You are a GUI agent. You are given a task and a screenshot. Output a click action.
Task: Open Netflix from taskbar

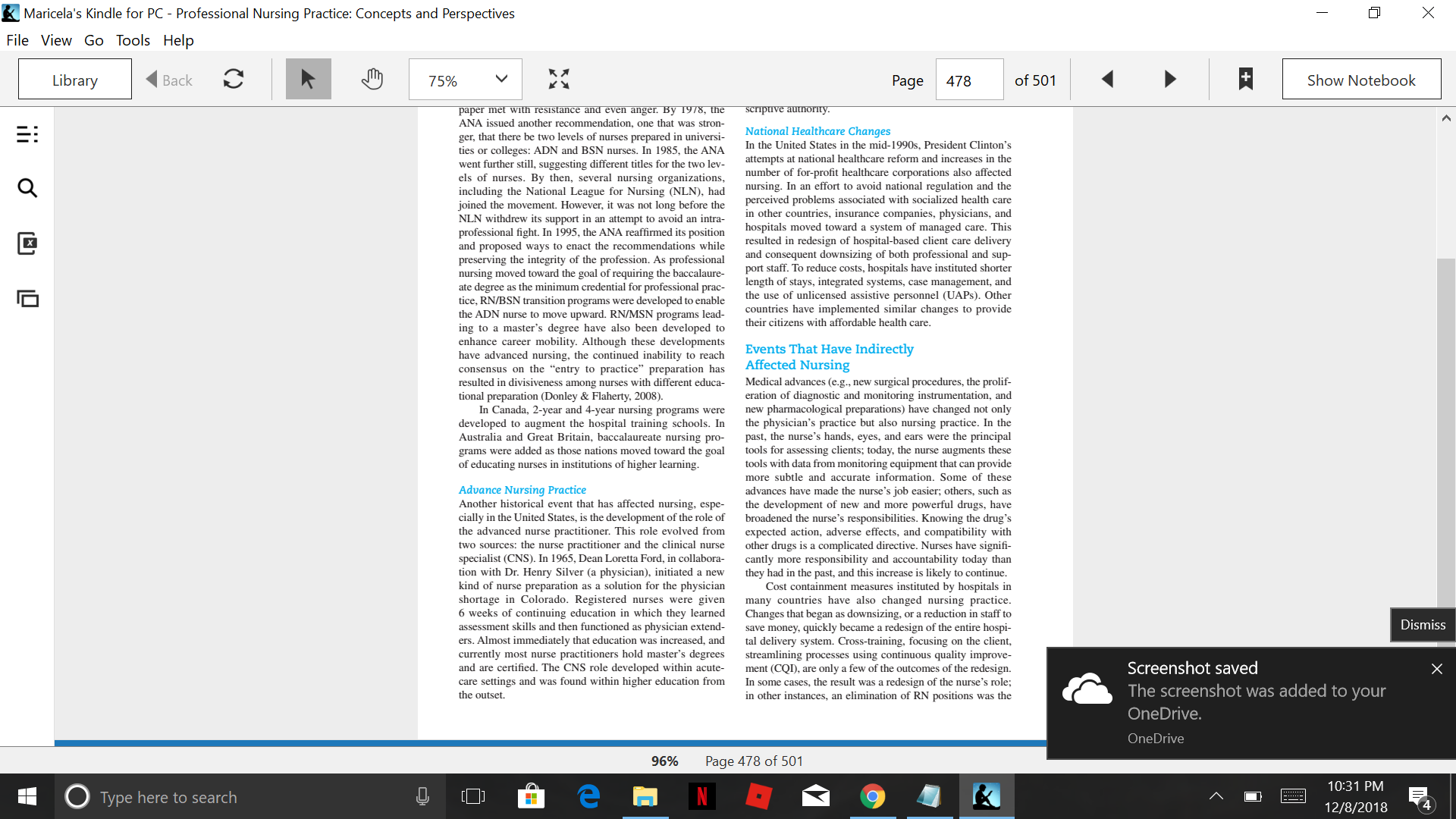[702, 796]
